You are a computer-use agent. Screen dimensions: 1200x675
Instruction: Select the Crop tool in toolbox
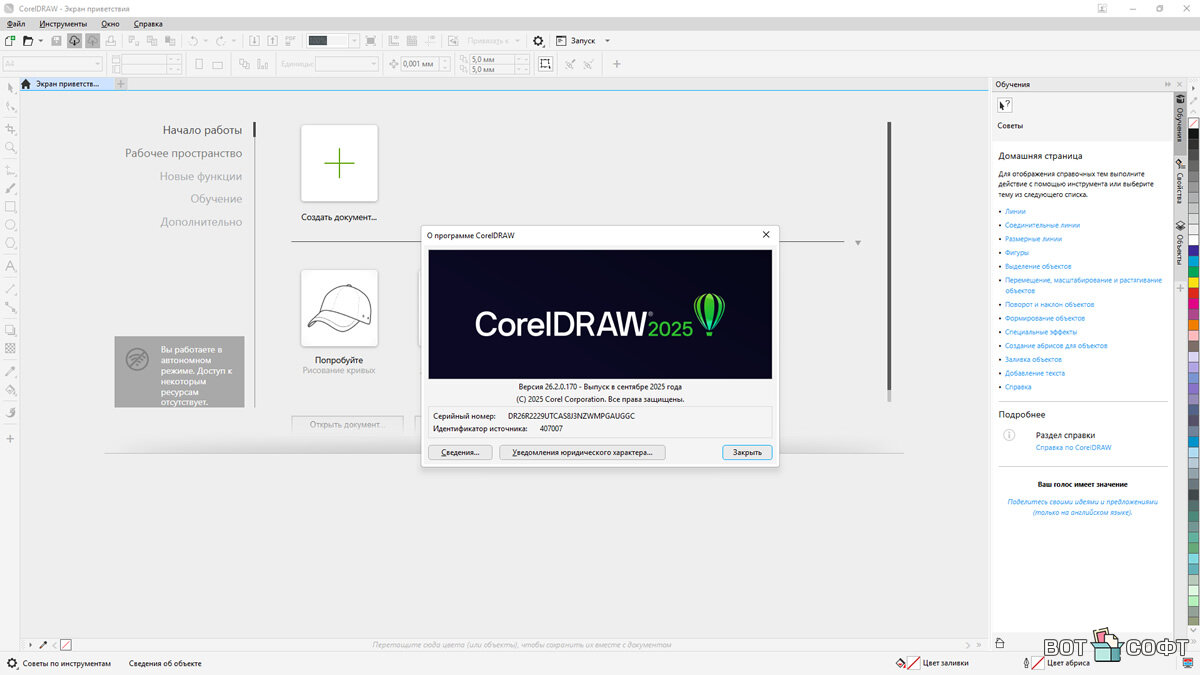pyautogui.click(x=11, y=129)
